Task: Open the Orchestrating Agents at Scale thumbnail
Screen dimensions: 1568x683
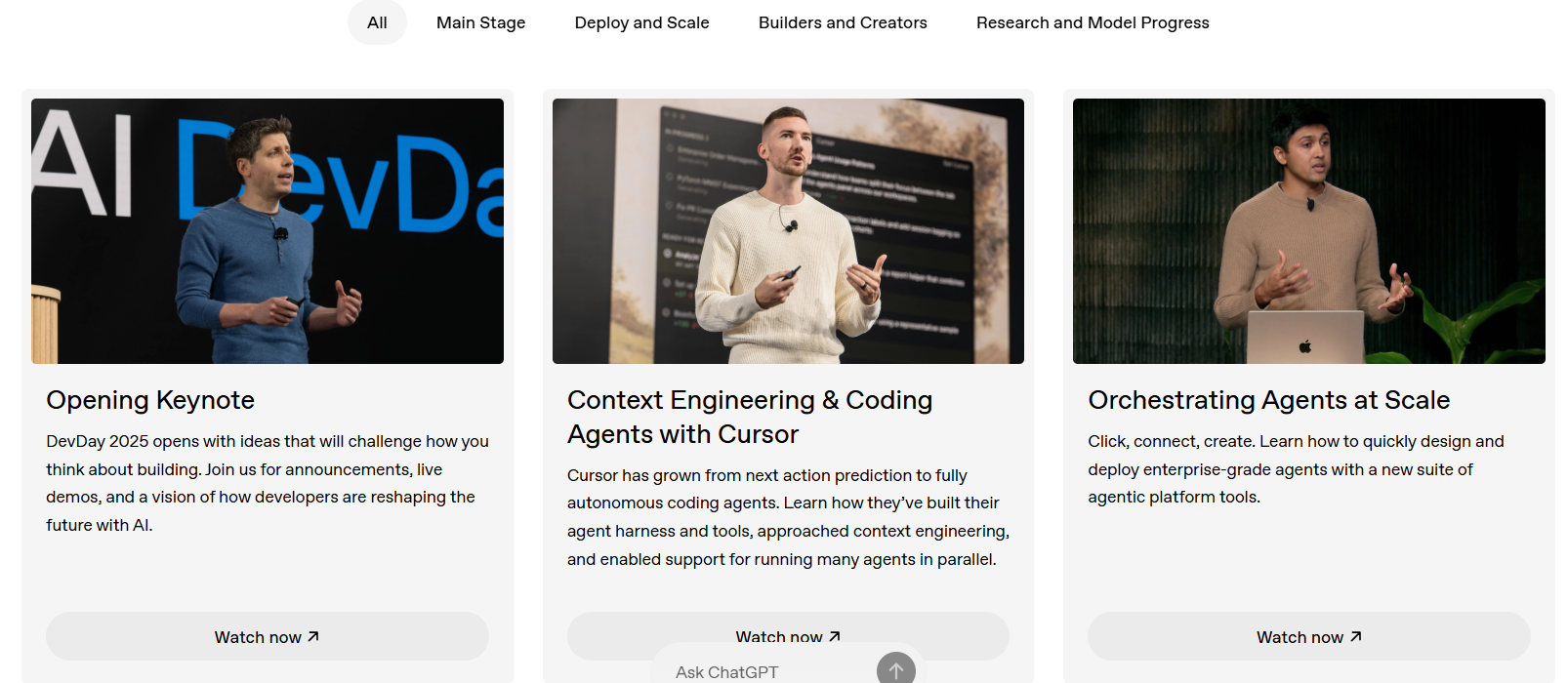Action: tap(1308, 231)
